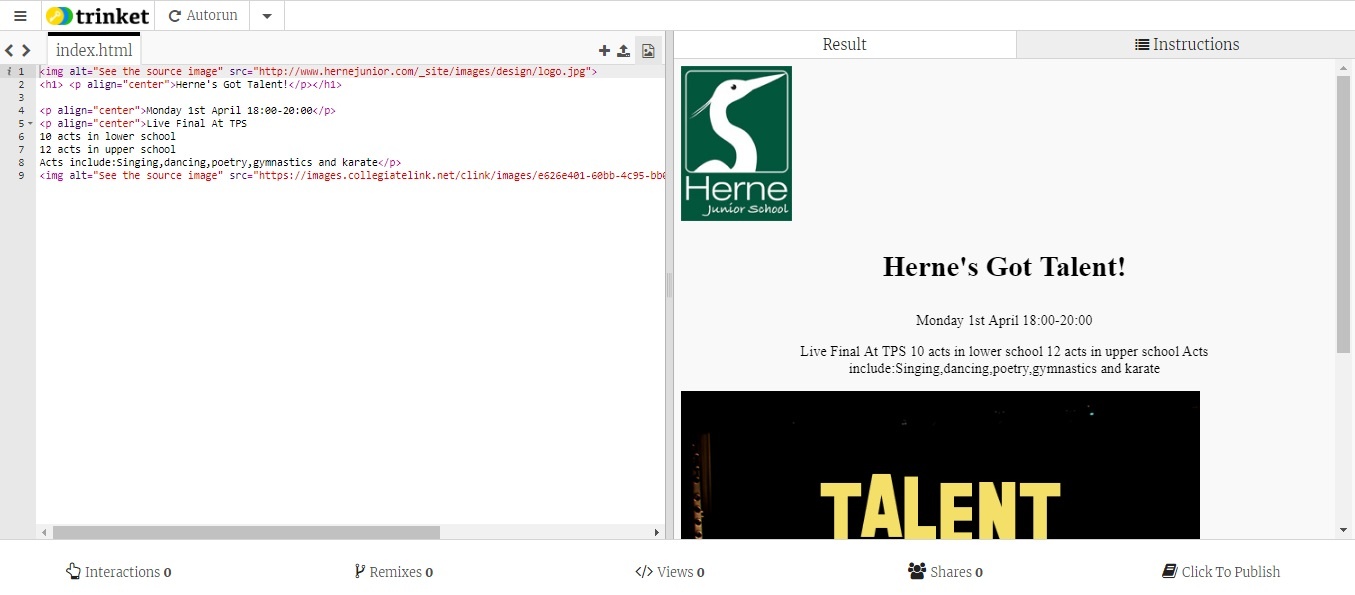
Task: Click line number 9 in gutter
Action: pos(20,176)
